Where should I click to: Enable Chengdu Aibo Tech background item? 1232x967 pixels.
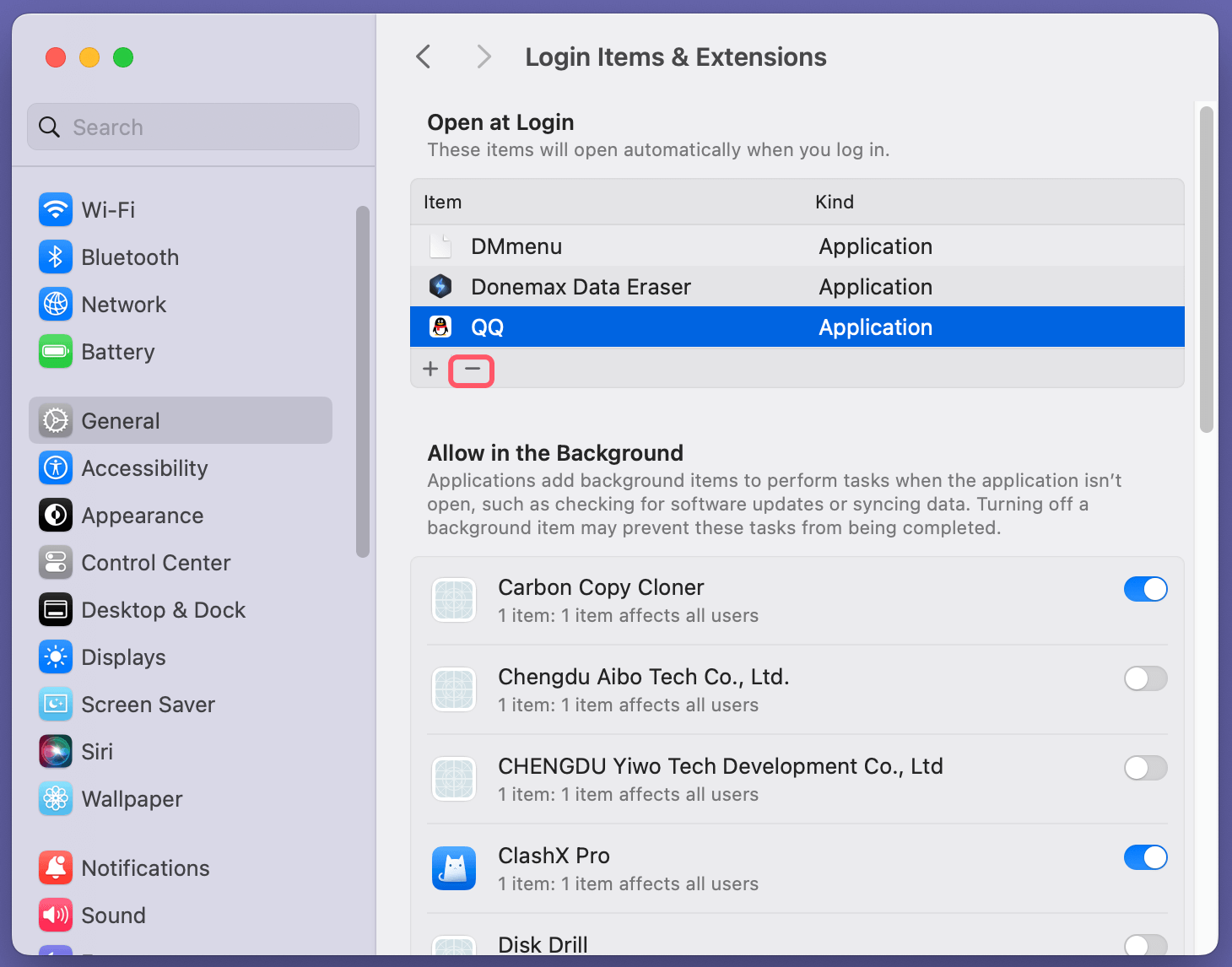[x=1145, y=678]
